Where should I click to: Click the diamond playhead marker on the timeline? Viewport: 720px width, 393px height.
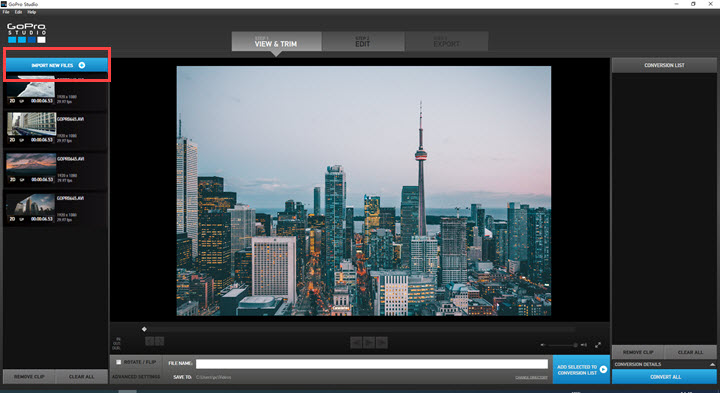pyautogui.click(x=144, y=329)
